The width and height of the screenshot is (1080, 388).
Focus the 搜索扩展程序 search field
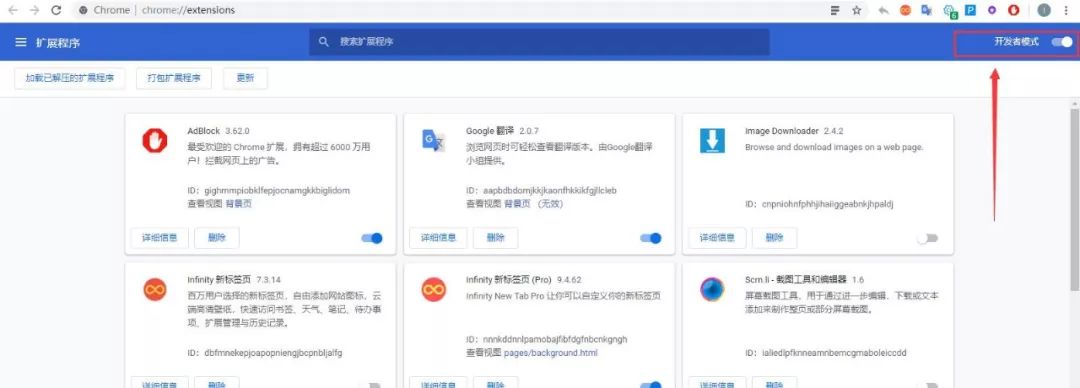(539, 42)
